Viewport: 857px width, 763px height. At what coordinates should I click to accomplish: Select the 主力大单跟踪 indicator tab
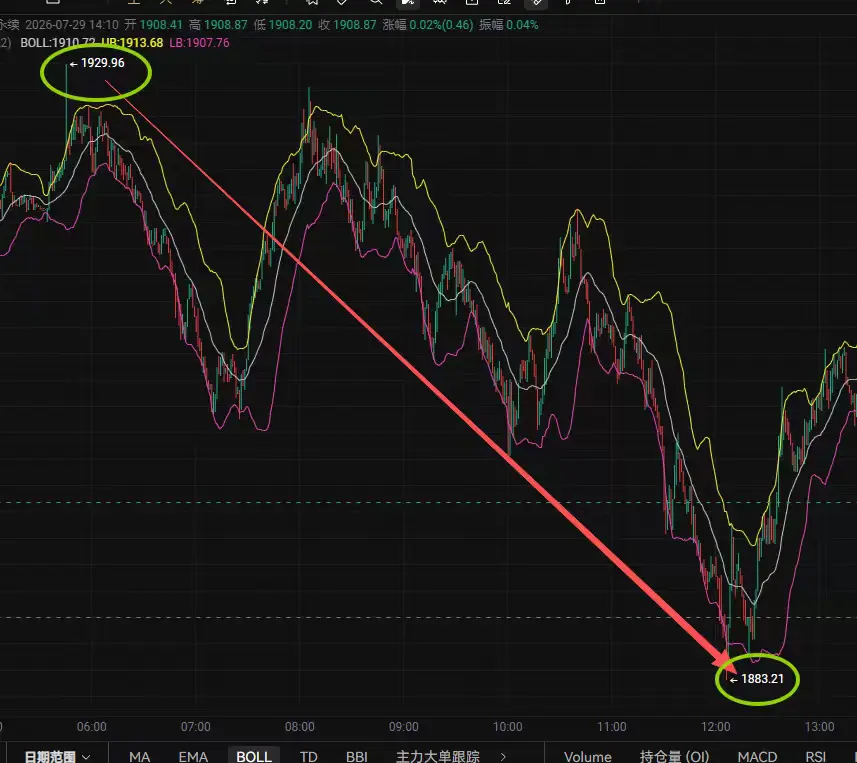pos(438,756)
